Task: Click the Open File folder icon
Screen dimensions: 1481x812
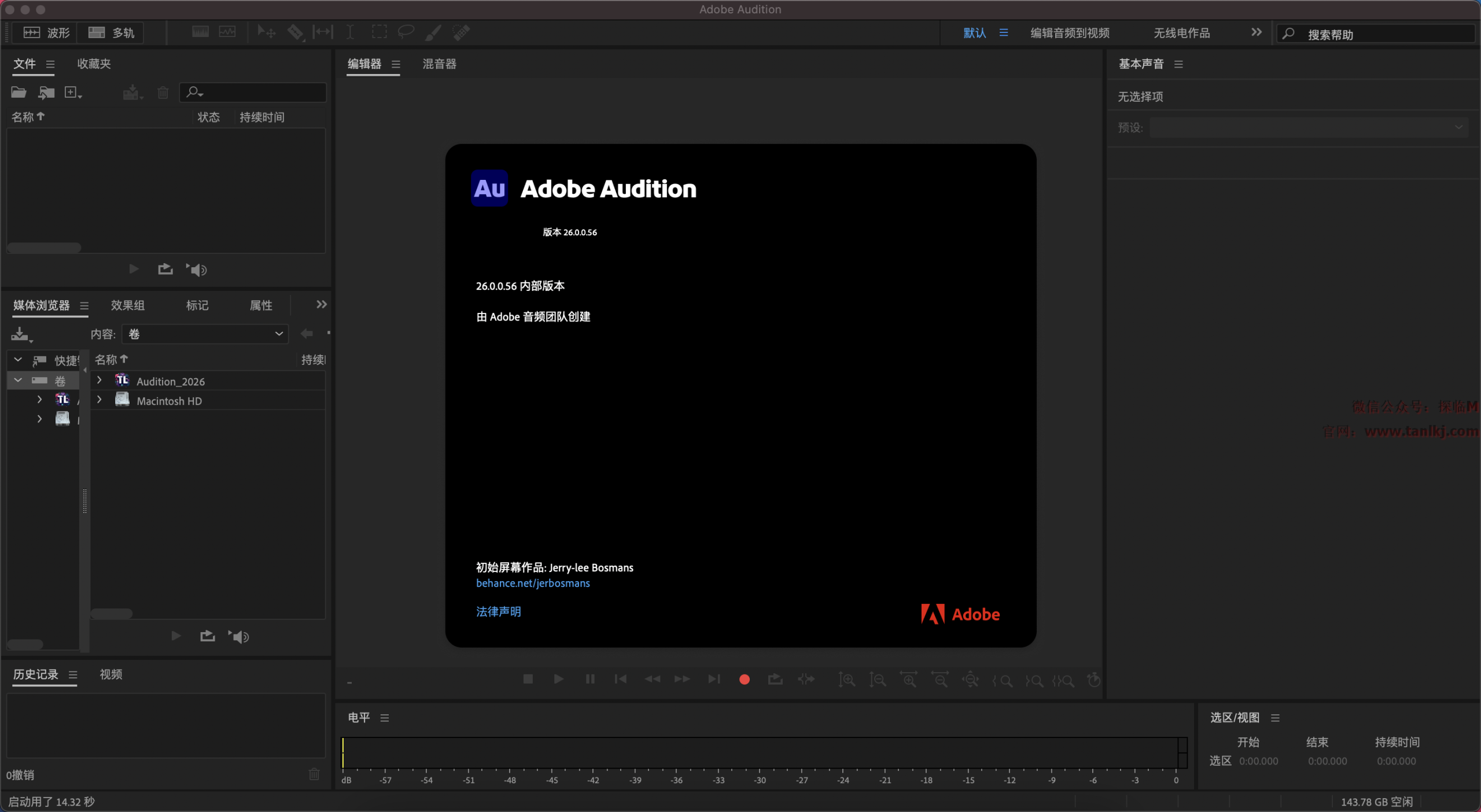Action: [x=19, y=93]
